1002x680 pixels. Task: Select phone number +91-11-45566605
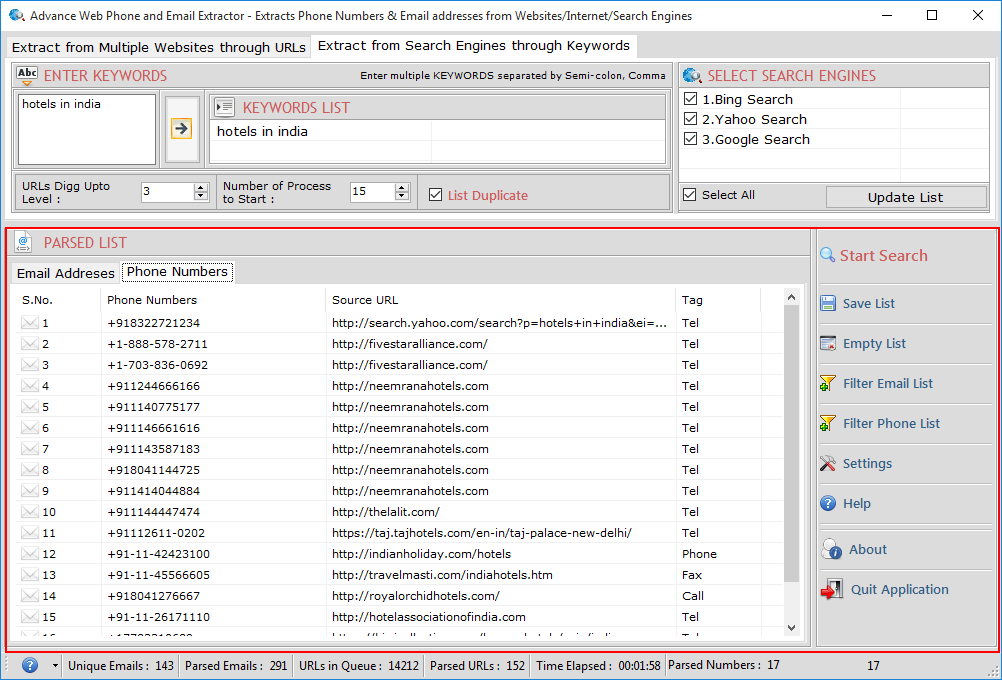158,575
